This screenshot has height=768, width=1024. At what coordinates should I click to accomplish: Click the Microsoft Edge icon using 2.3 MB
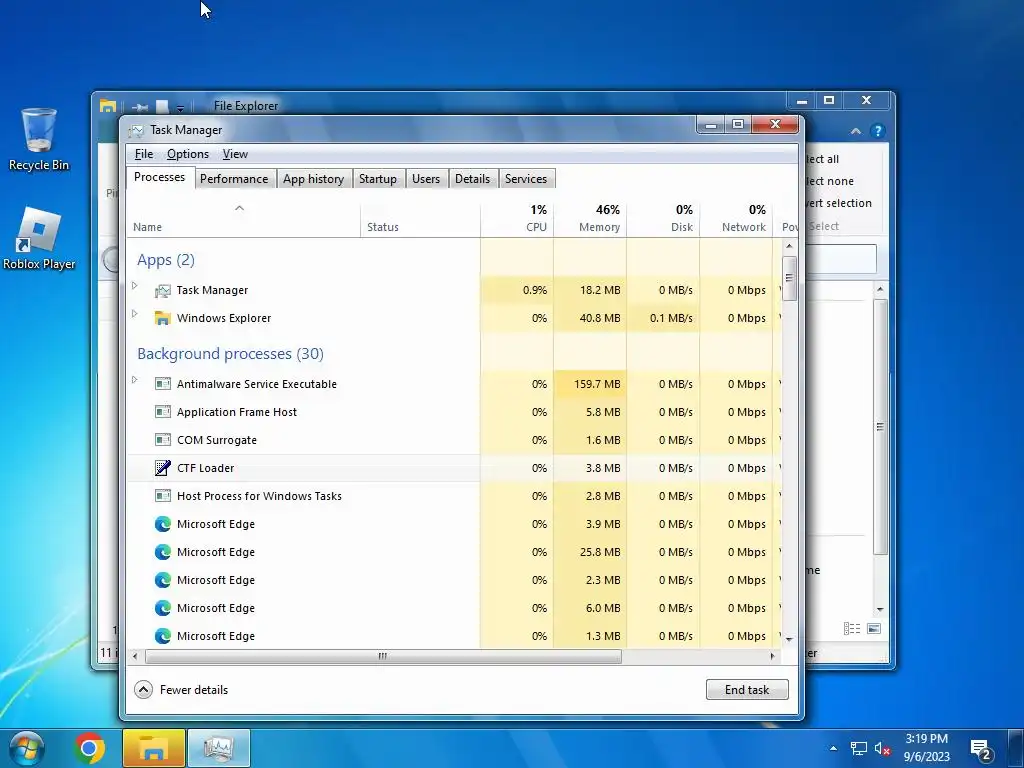tap(163, 580)
